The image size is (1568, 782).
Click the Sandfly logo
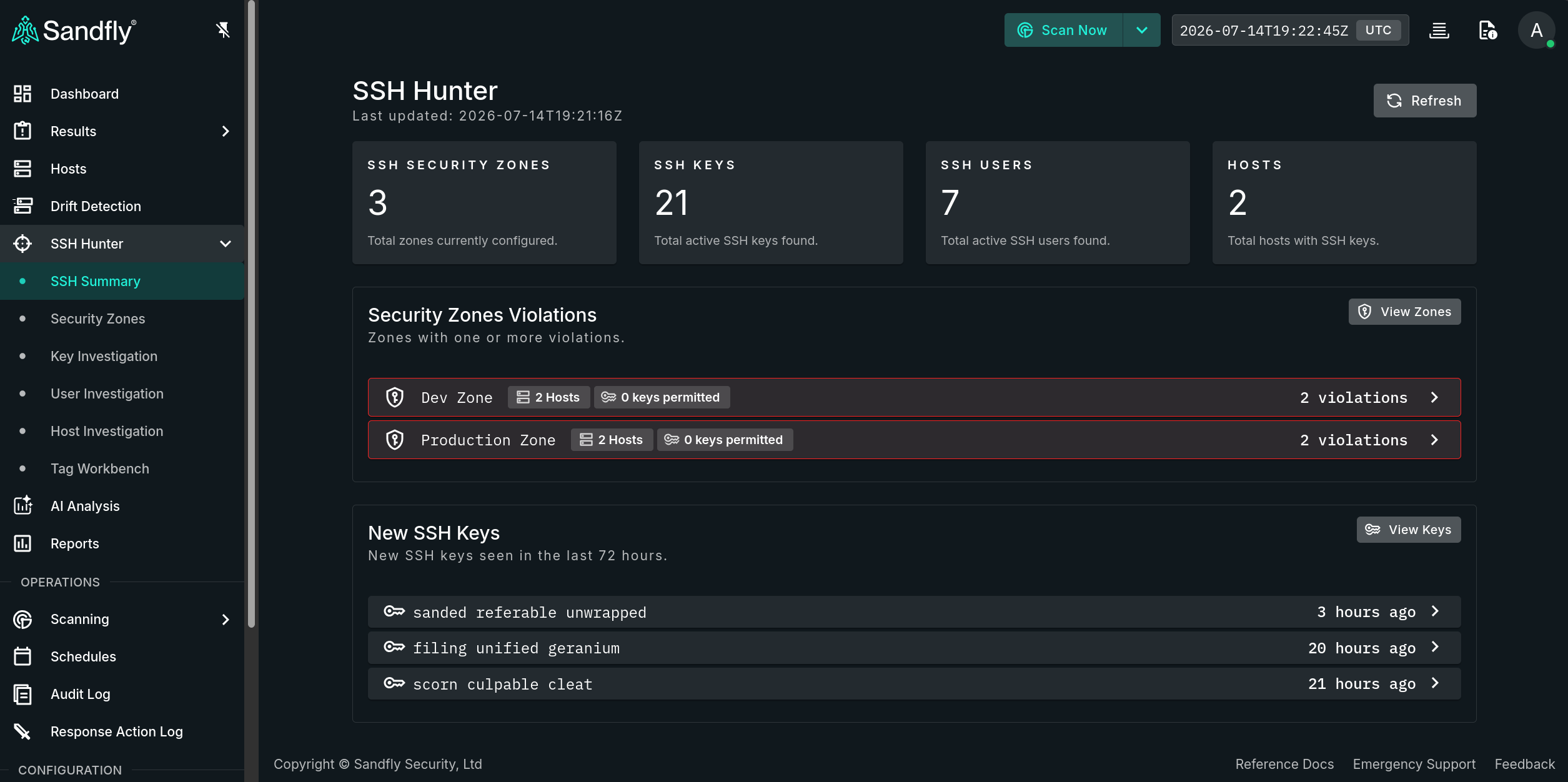[74, 30]
